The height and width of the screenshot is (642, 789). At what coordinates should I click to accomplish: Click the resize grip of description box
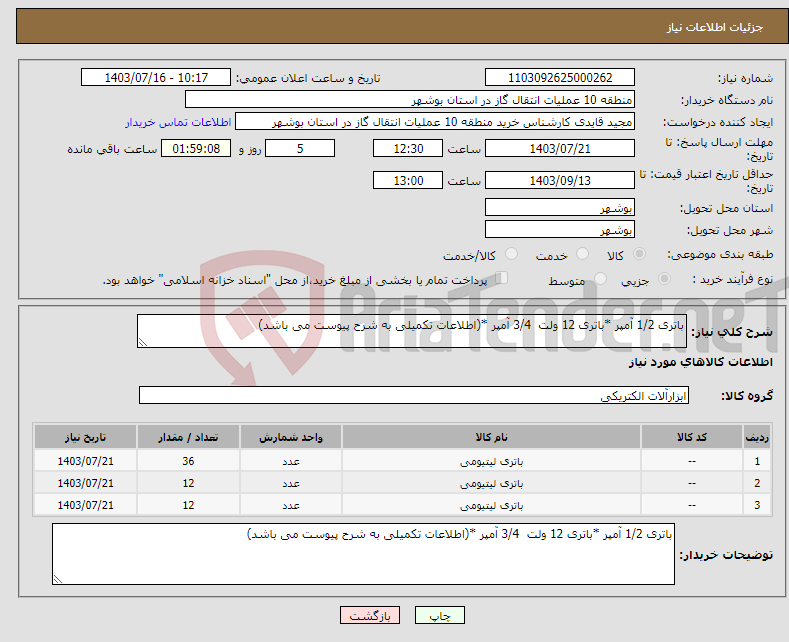143,342
